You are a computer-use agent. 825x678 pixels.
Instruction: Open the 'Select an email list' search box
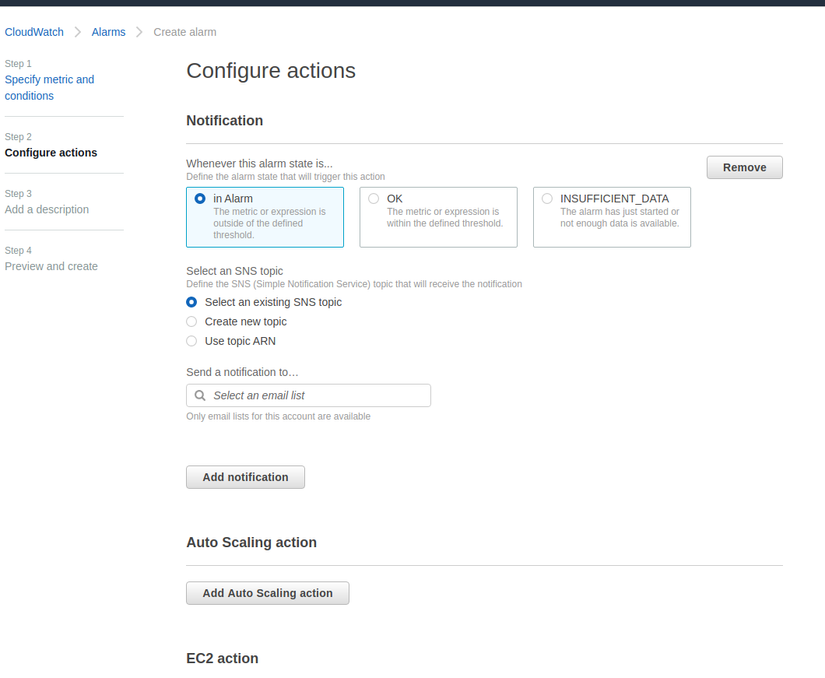coord(316,396)
